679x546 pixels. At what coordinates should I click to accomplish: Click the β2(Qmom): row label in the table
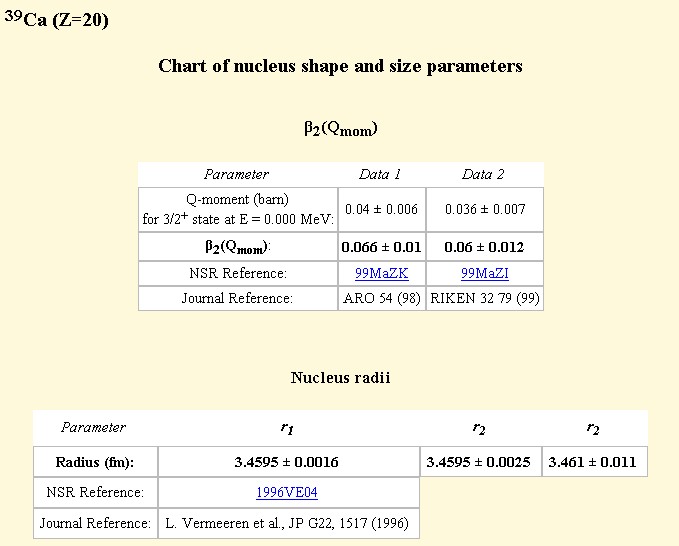(238, 247)
